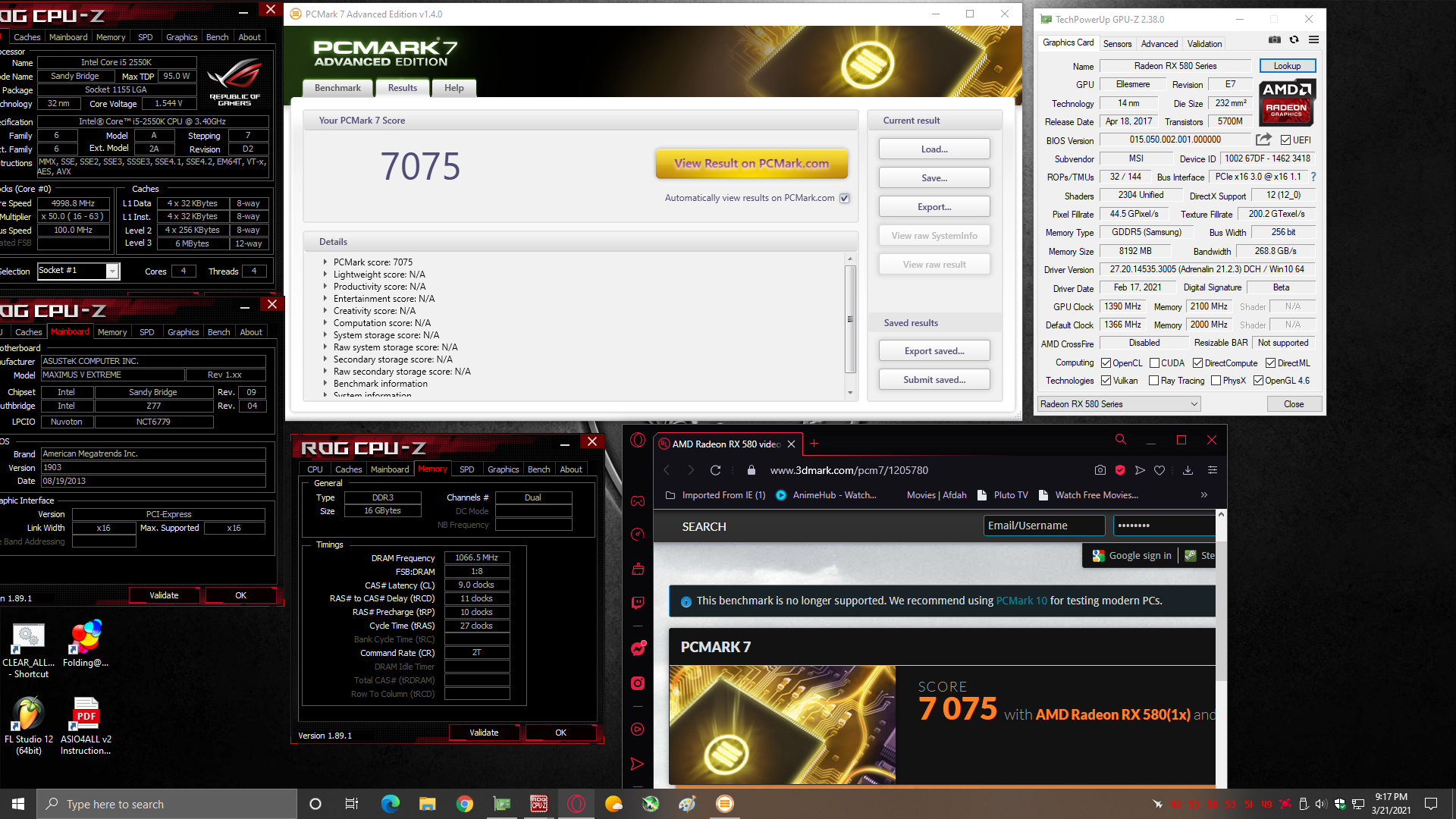
Task: Open GX Corner gamepad icon in Opera sidebar
Action: tap(638, 500)
